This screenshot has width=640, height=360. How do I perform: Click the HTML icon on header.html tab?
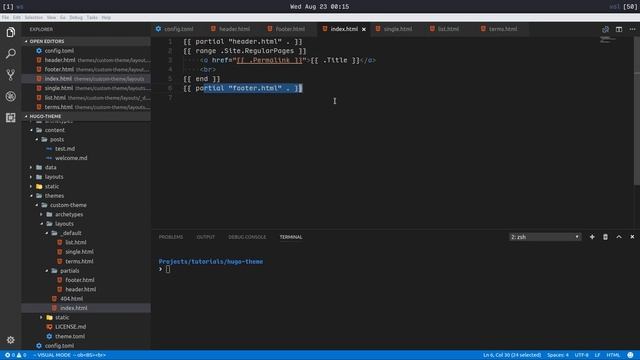[213, 29]
